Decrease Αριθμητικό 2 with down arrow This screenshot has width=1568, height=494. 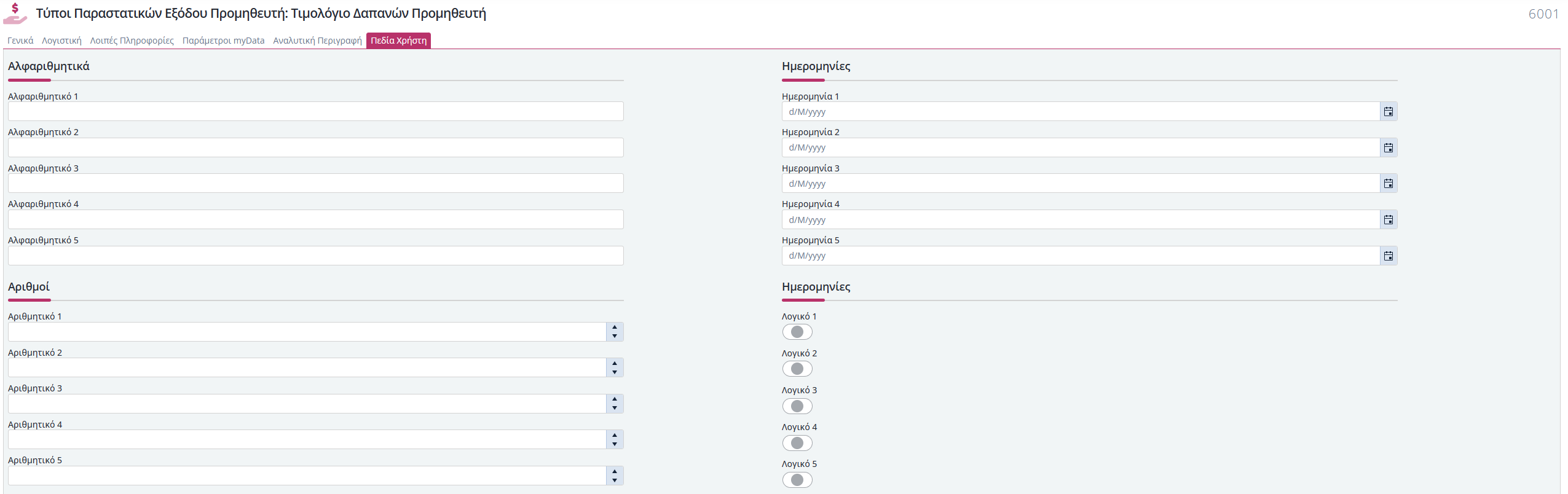[615, 372]
